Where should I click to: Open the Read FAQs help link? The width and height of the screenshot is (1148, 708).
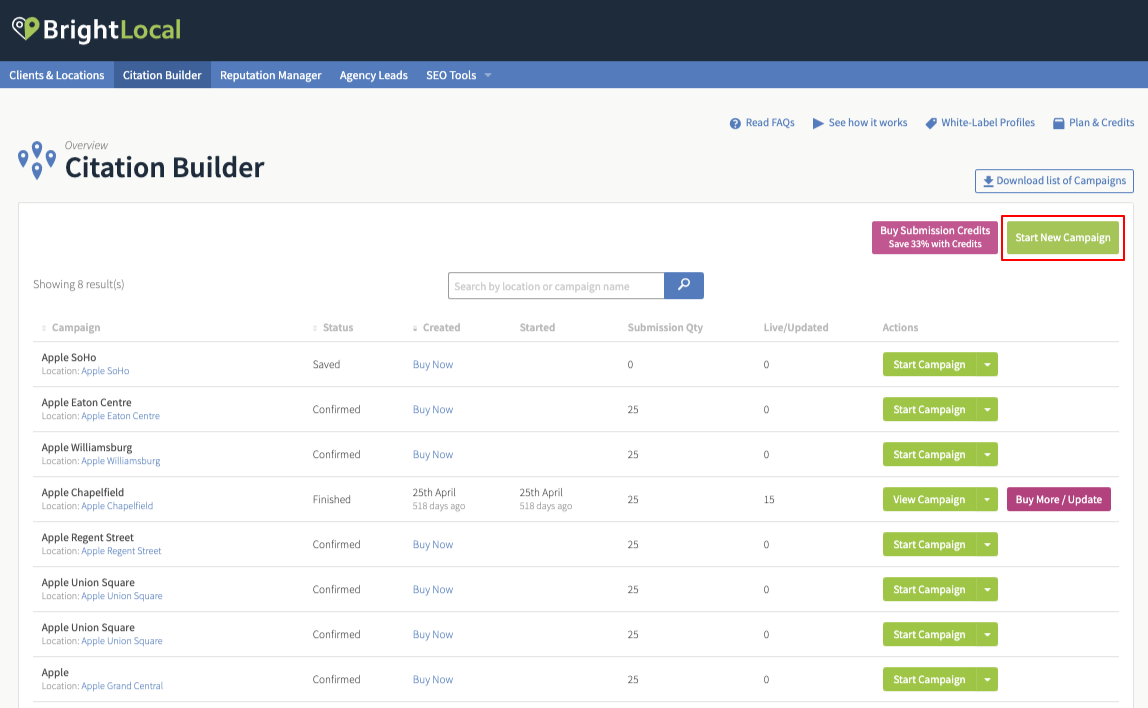[x=762, y=123]
